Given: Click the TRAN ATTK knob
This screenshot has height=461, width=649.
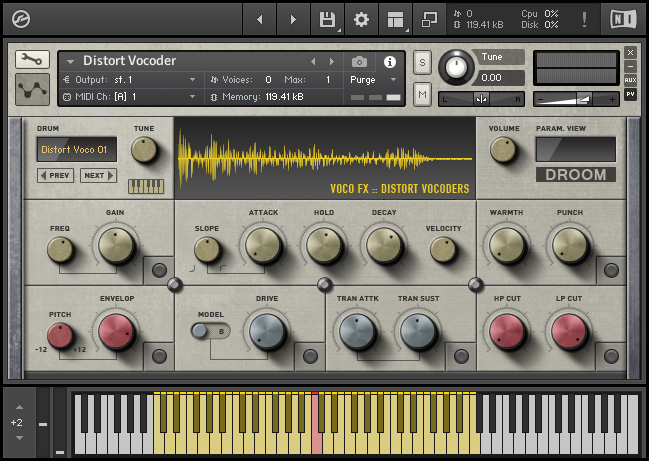Looking at the screenshot, I should click(x=358, y=332).
